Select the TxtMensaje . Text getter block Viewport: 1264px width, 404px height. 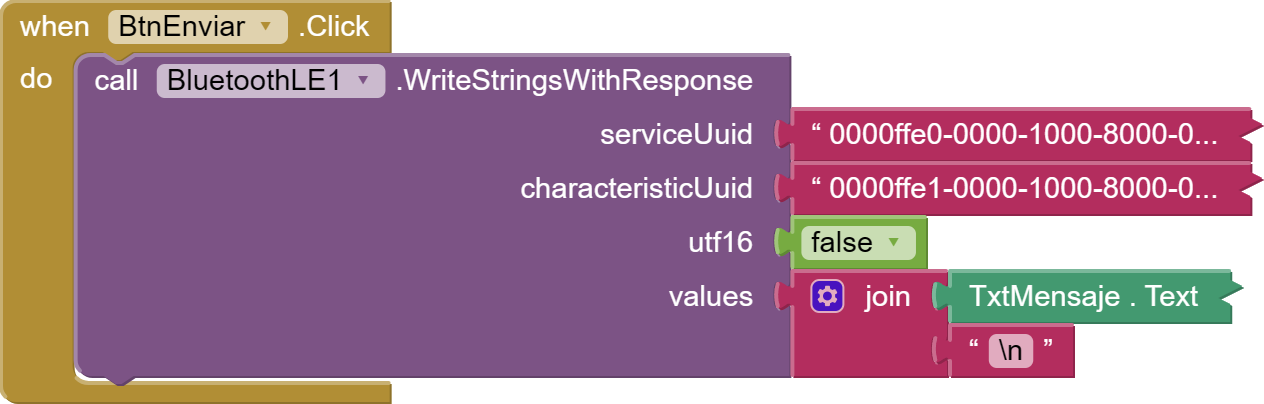coord(1083,296)
